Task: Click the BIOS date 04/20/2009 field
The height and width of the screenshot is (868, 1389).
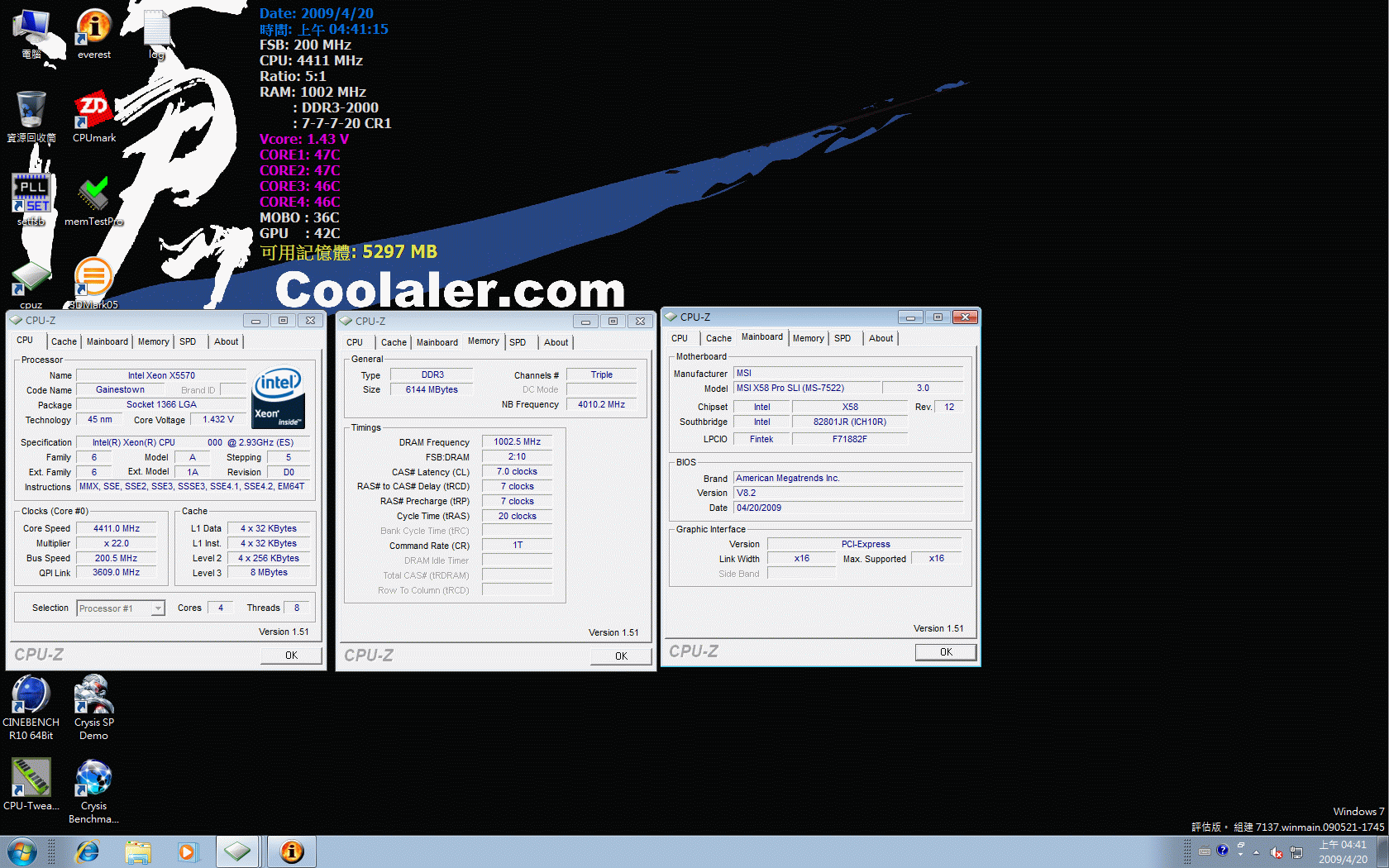Action: [x=848, y=508]
